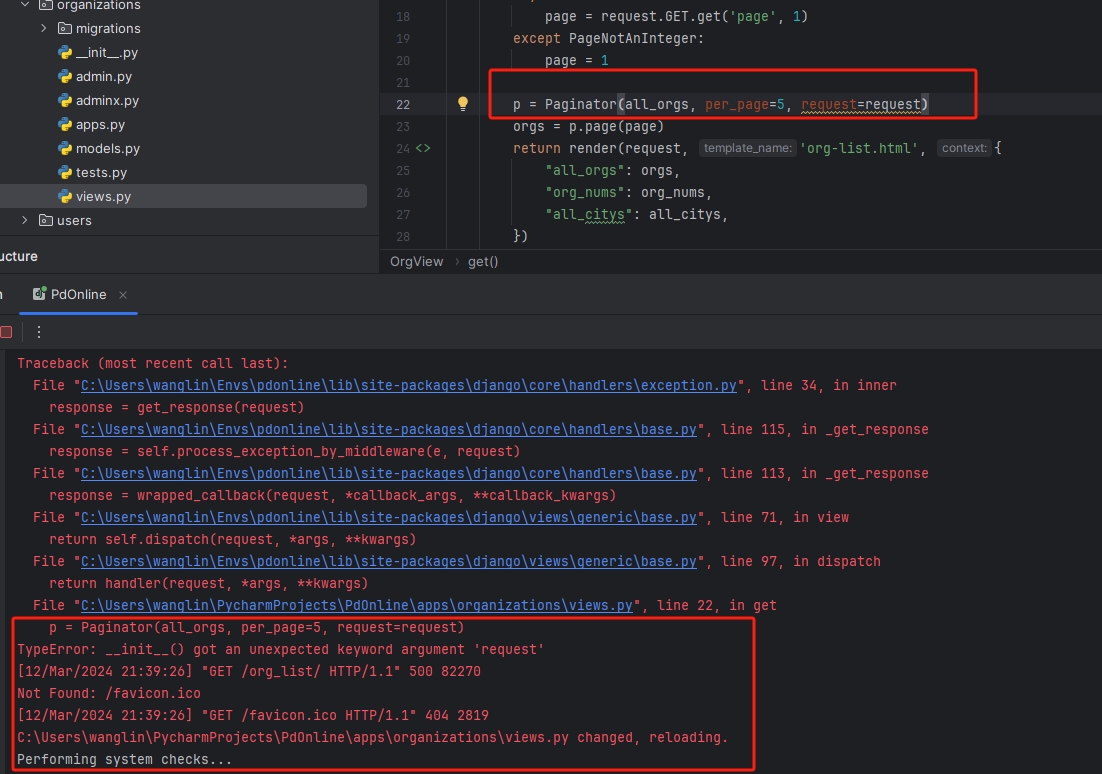Click the template_name inlay hint
Screen dimensions: 1102x774
click(748, 148)
